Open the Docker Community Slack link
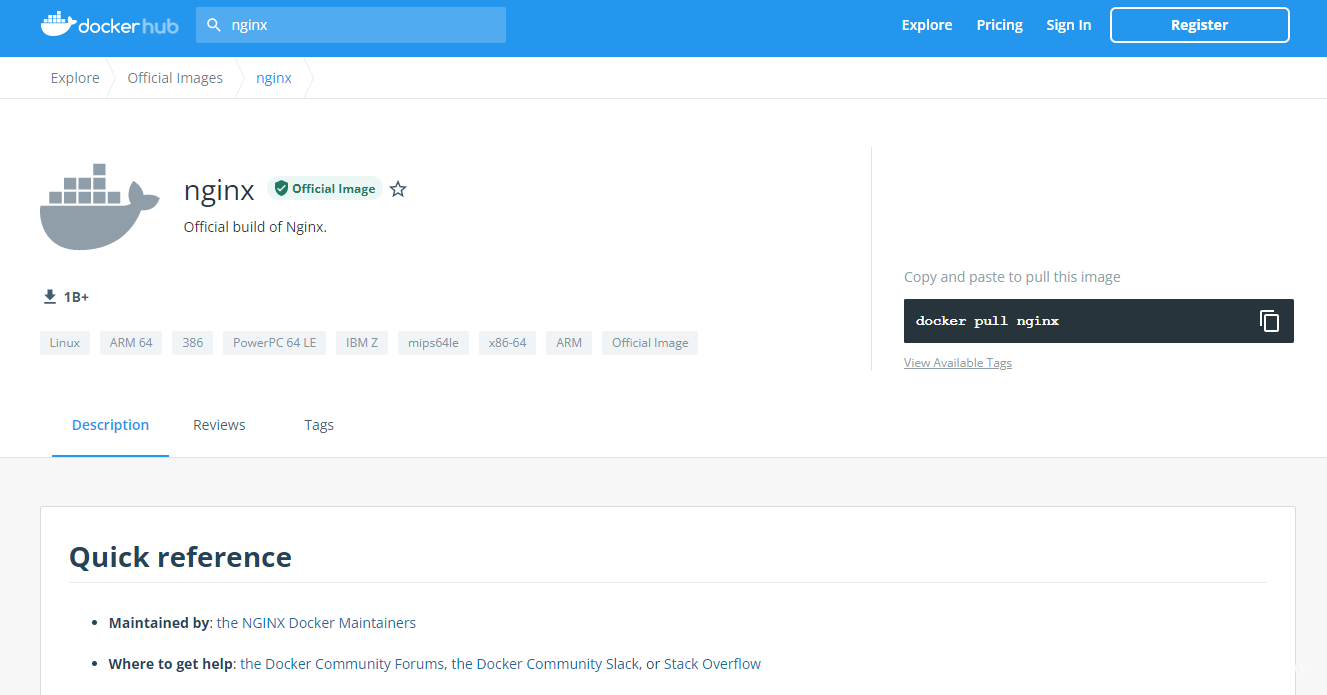 coord(545,664)
